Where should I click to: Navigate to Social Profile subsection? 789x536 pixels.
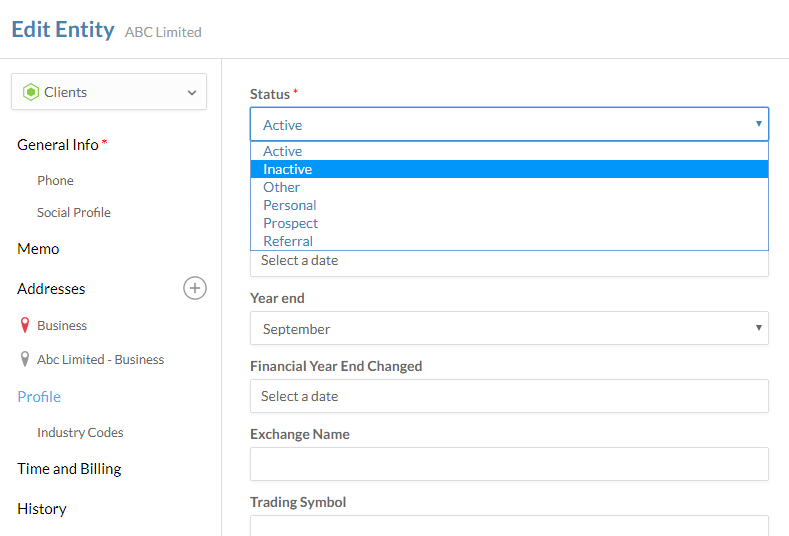pyautogui.click(x=74, y=213)
